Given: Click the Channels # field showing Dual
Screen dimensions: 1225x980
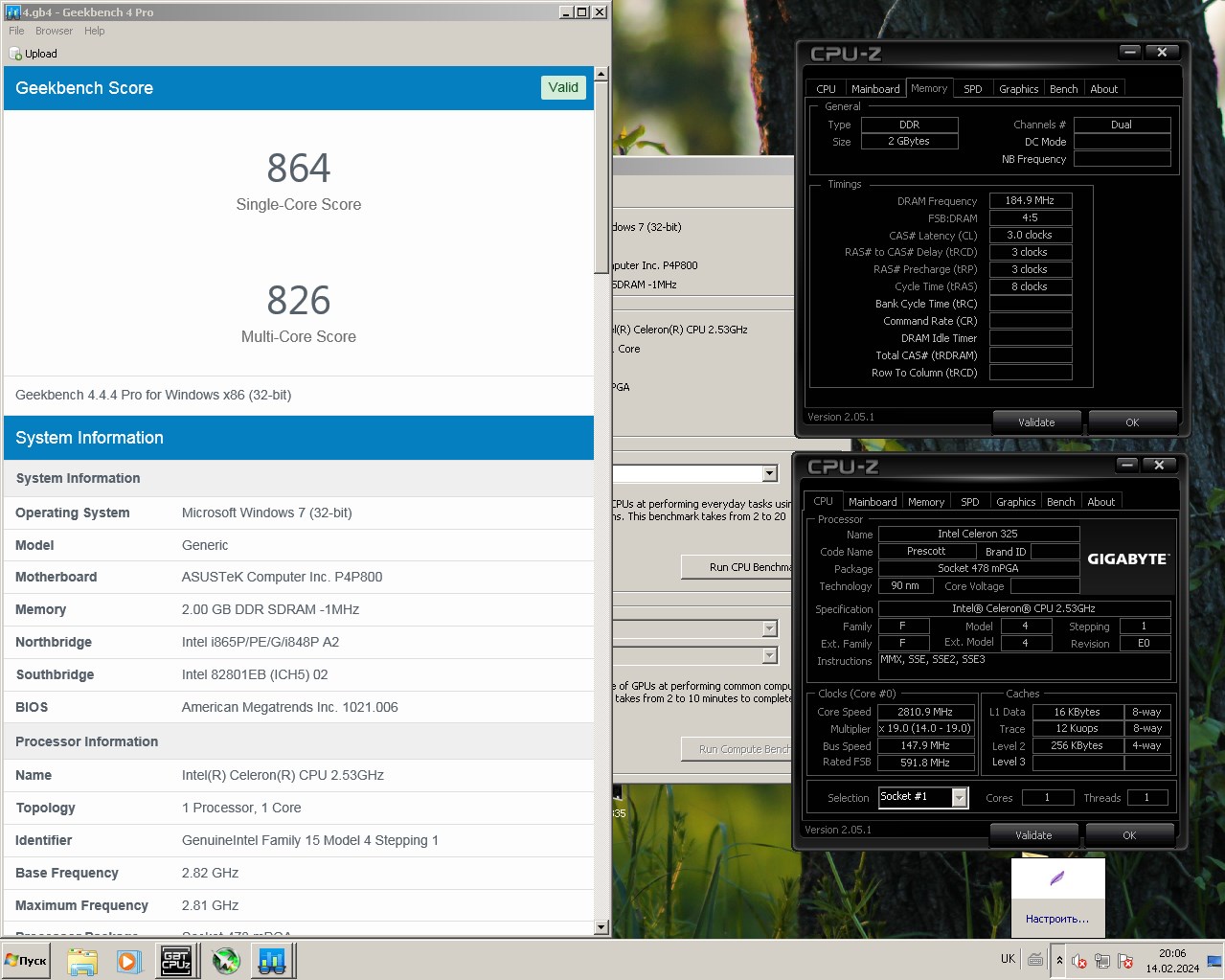Looking at the screenshot, I should [1122, 125].
